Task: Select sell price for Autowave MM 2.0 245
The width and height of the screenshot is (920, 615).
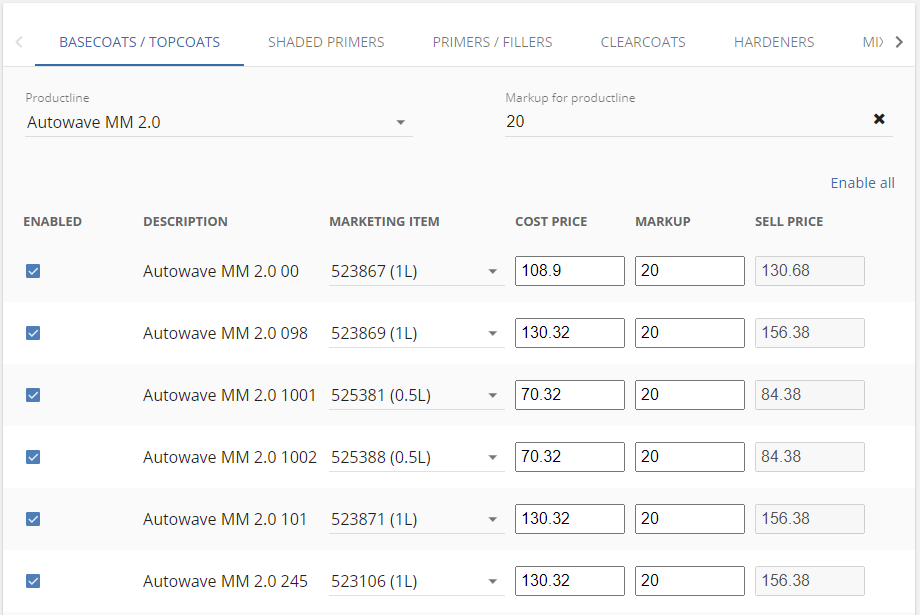Action: click(810, 581)
